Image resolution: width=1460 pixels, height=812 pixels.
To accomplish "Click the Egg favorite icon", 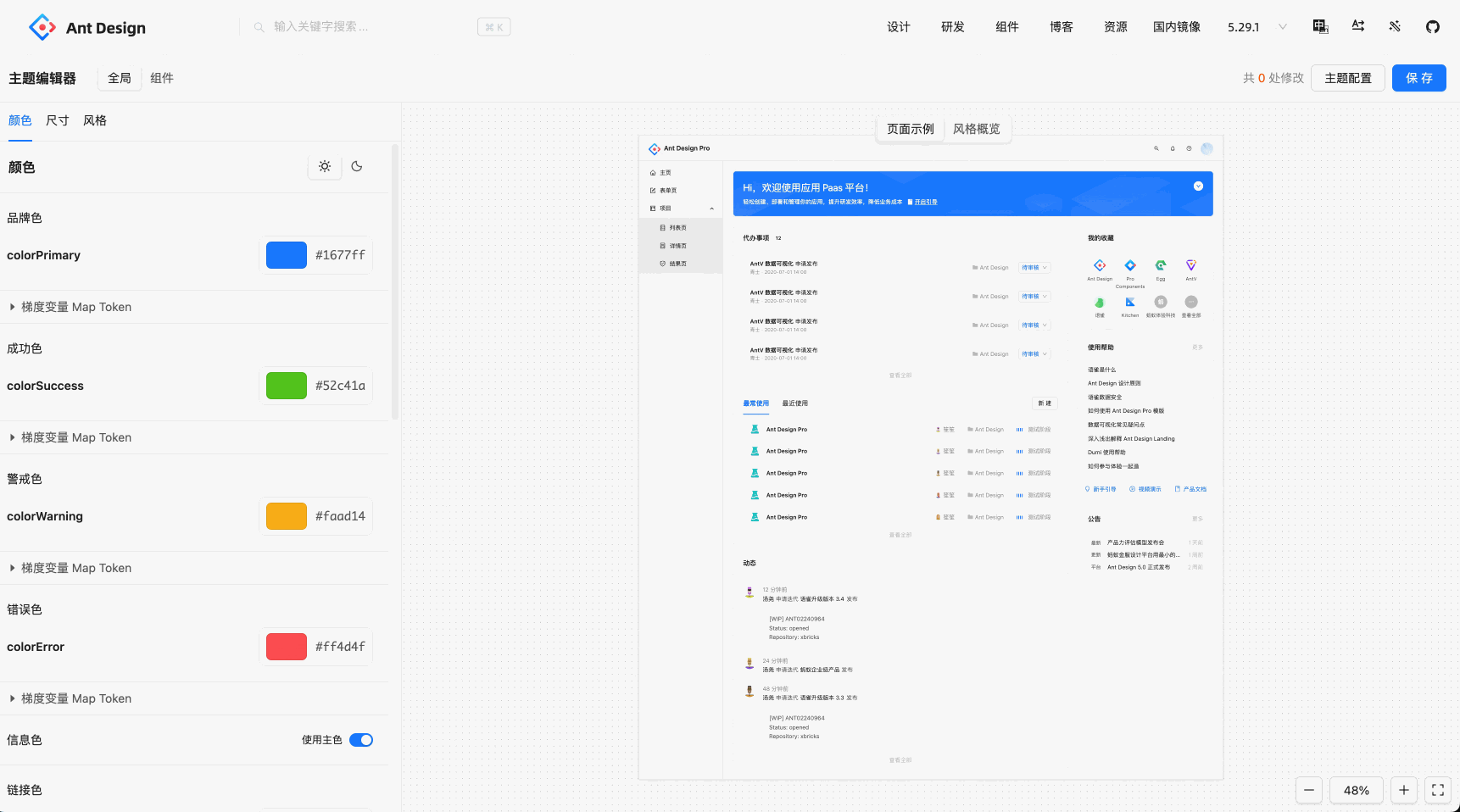I will [x=1161, y=265].
